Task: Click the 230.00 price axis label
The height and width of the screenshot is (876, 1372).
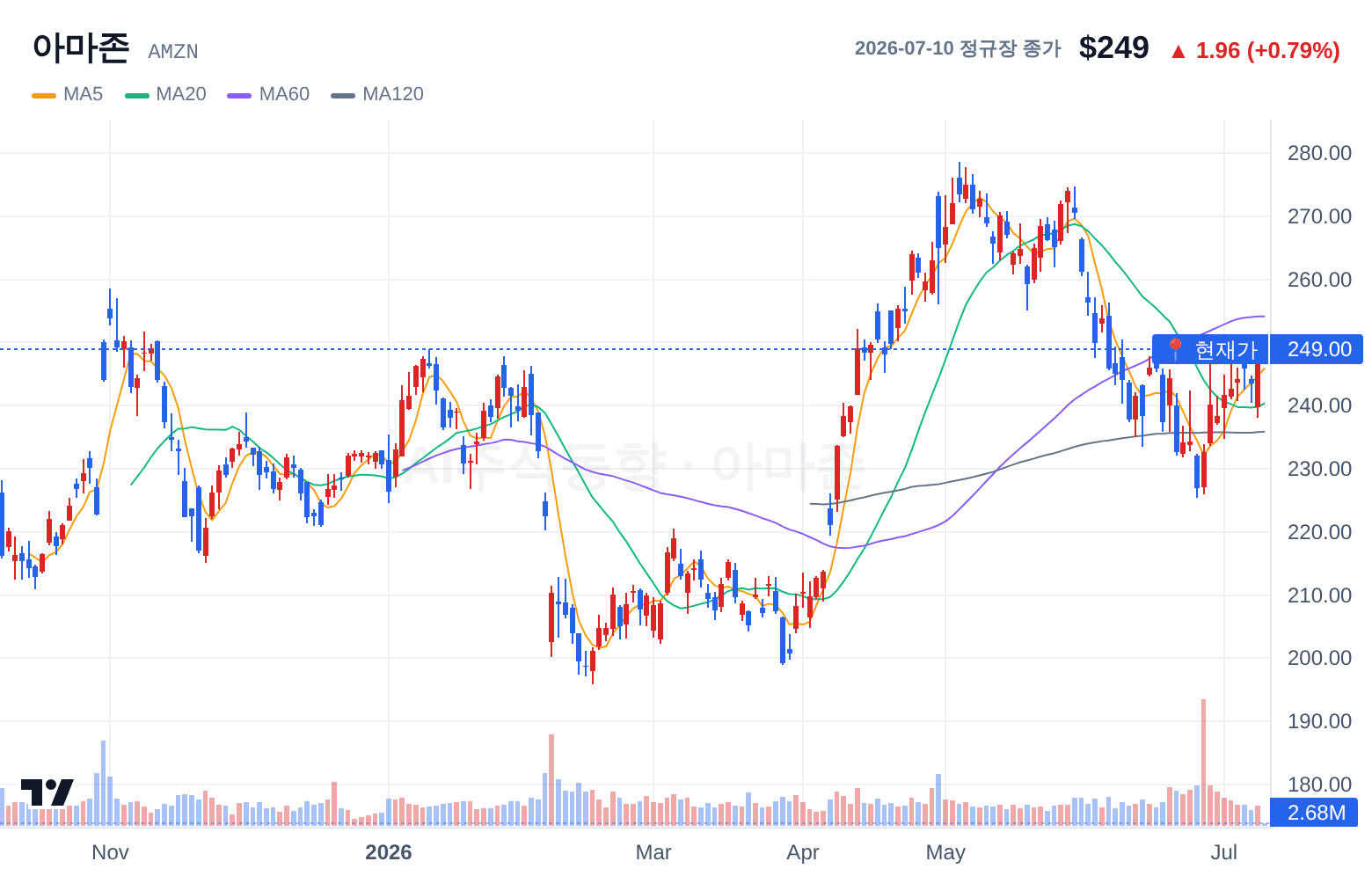Action: click(x=1319, y=469)
